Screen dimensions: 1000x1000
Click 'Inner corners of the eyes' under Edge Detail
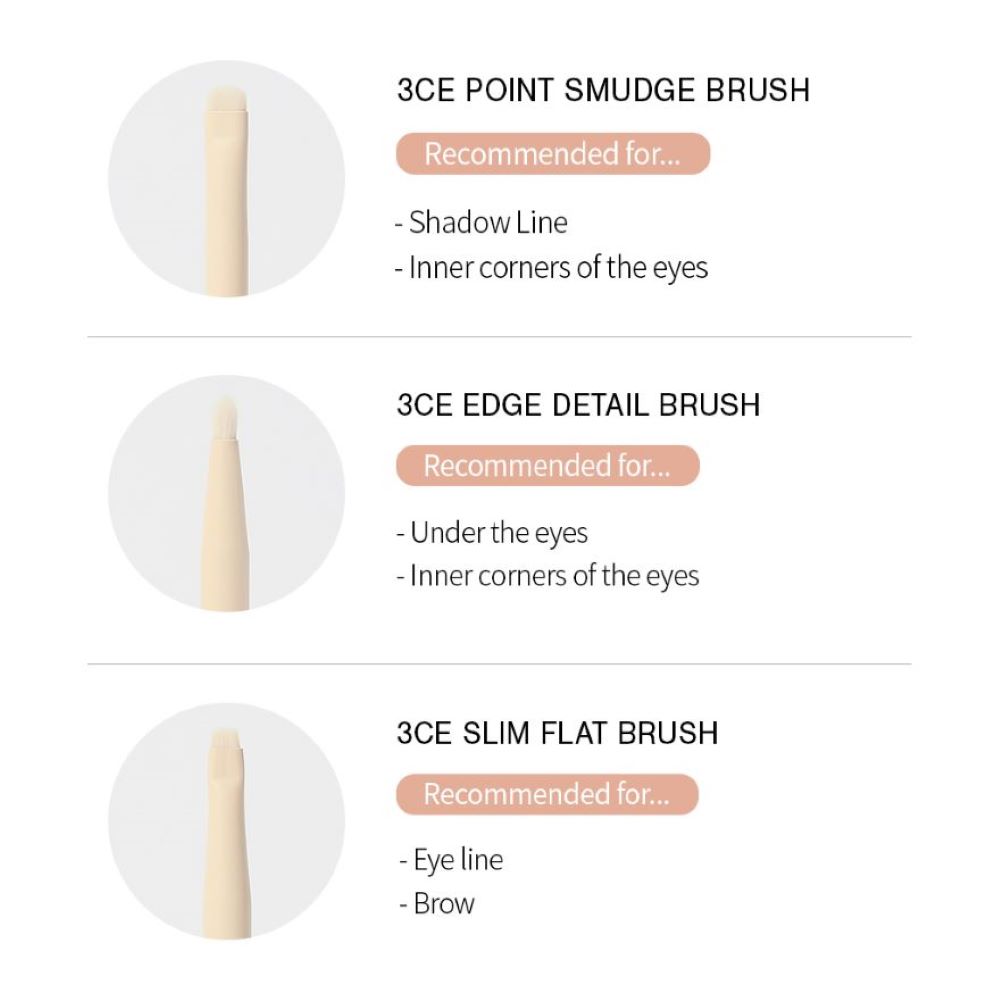point(554,575)
